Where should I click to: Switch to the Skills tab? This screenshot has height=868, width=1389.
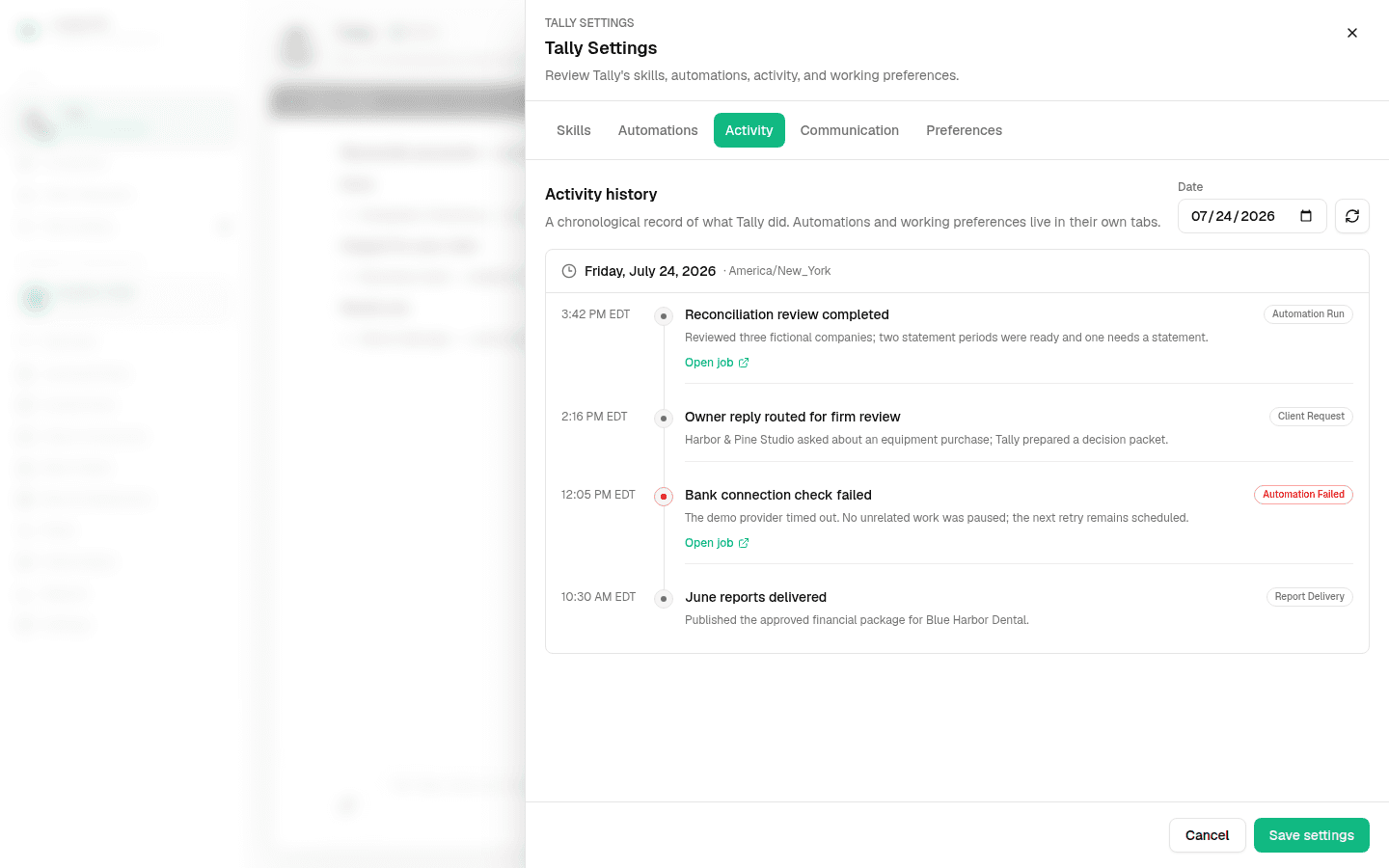coord(574,130)
